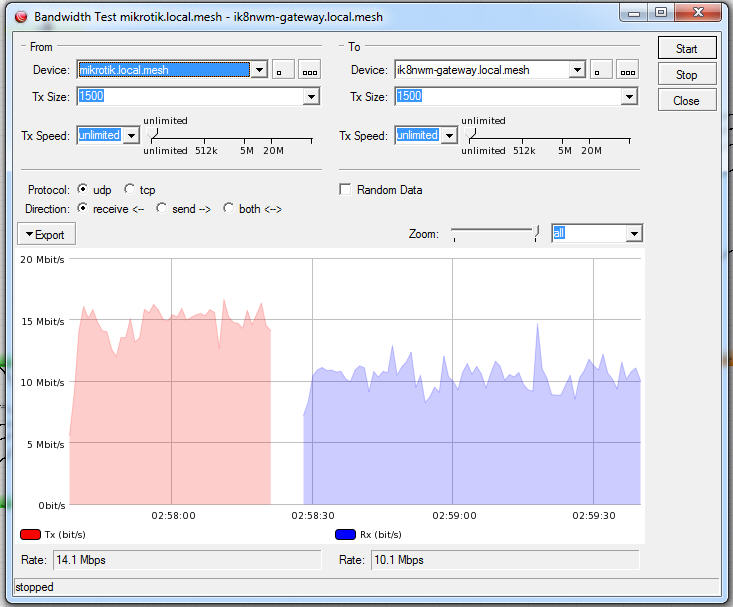Click the From Device field mikrotik.local.mesh

point(164,70)
